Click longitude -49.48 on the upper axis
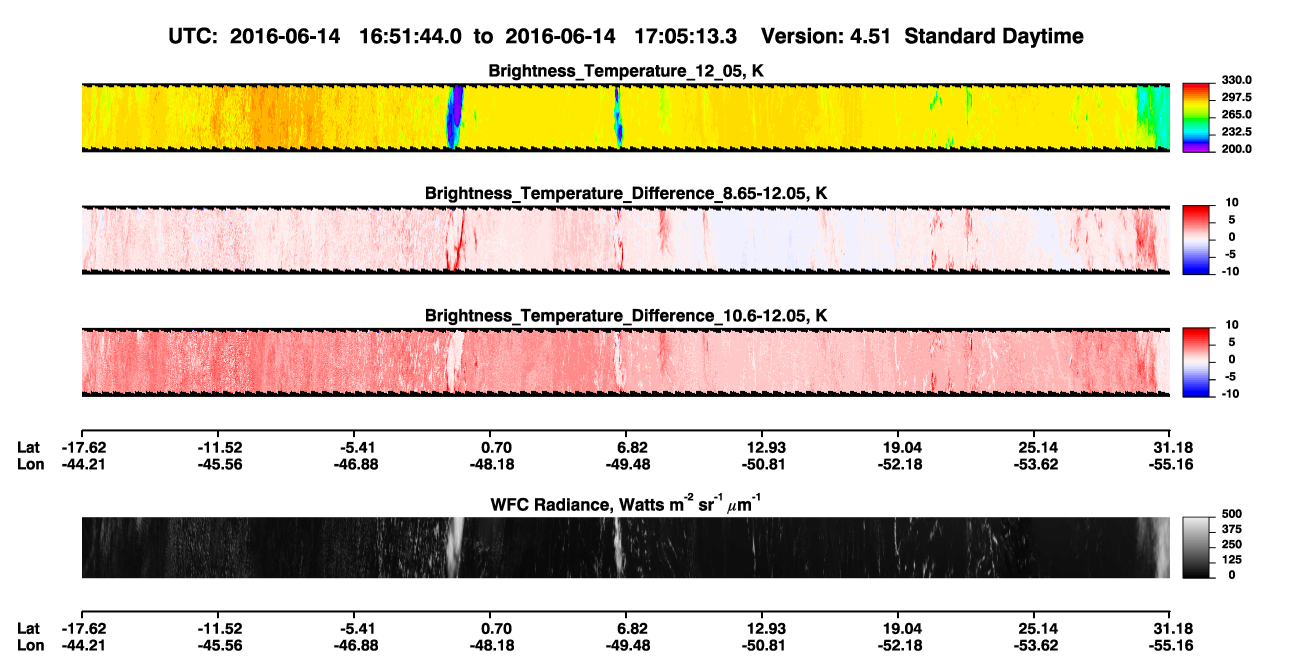The height and width of the screenshot is (667, 1300). (x=626, y=464)
